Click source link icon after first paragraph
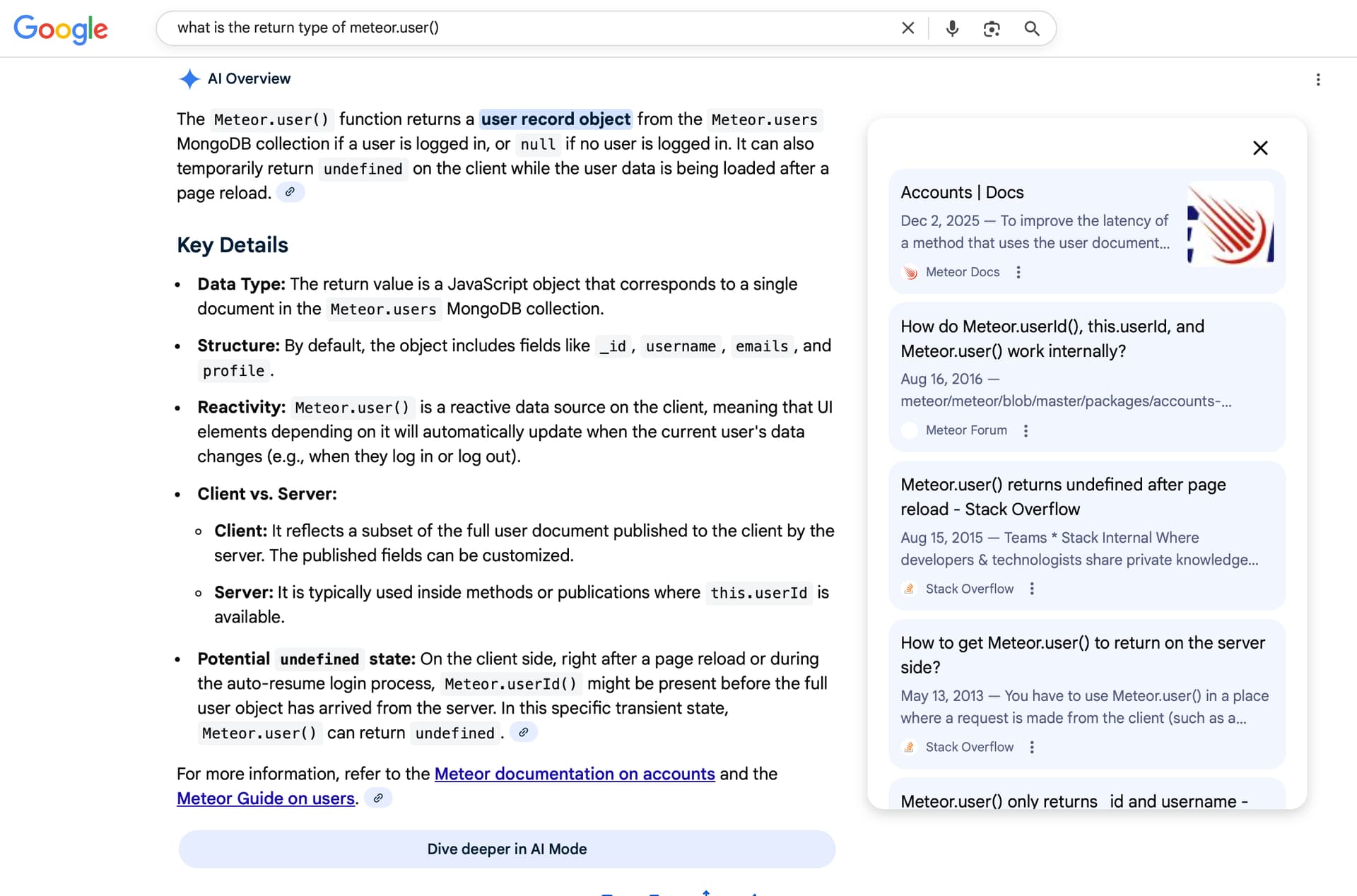This screenshot has width=1357, height=896. [290, 192]
